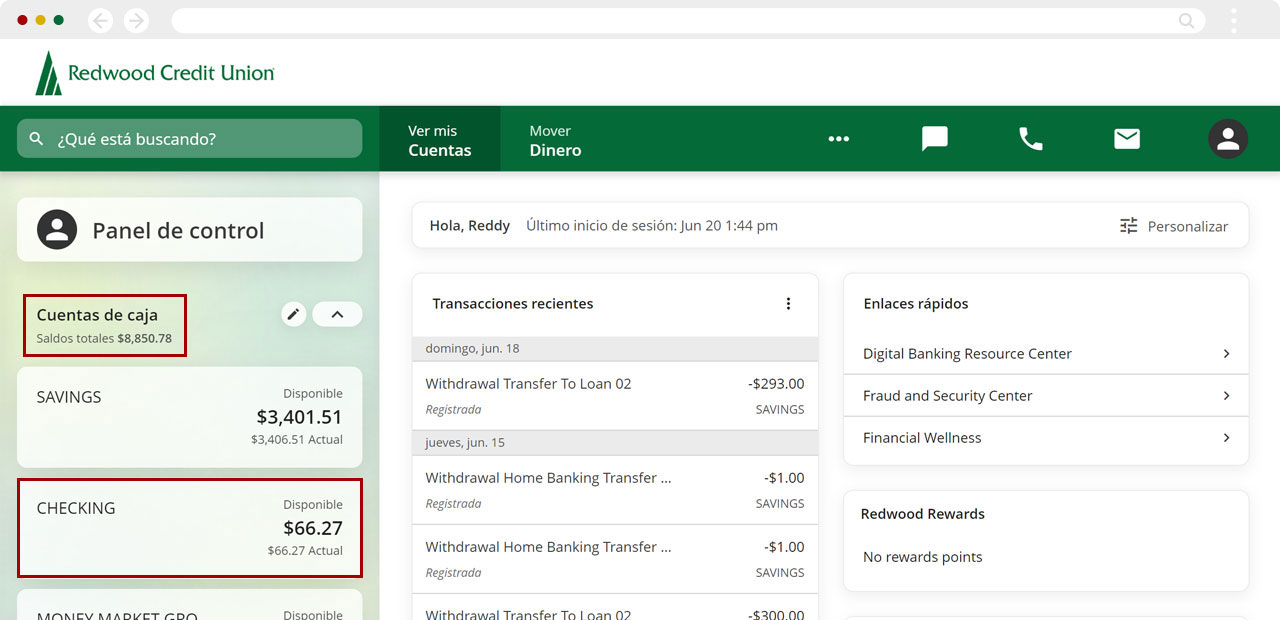Click the Personalizar button

click(1174, 226)
